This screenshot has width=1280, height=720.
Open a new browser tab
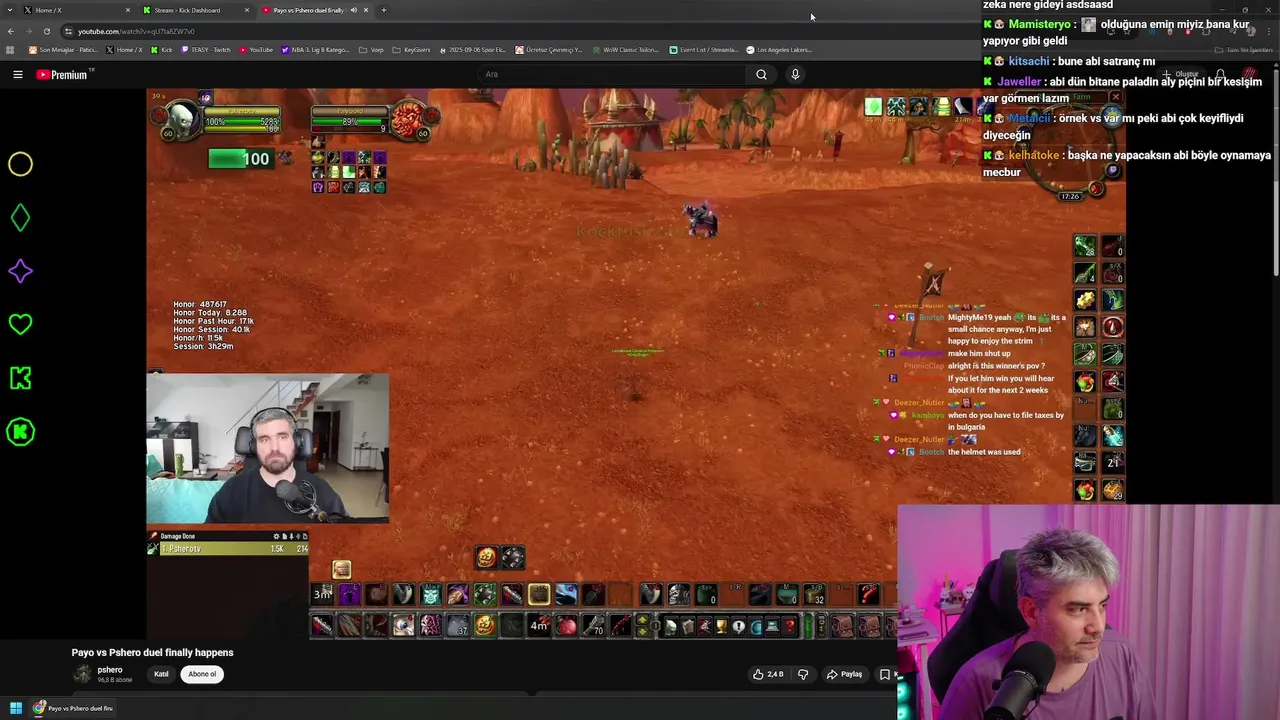pos(384,10)
